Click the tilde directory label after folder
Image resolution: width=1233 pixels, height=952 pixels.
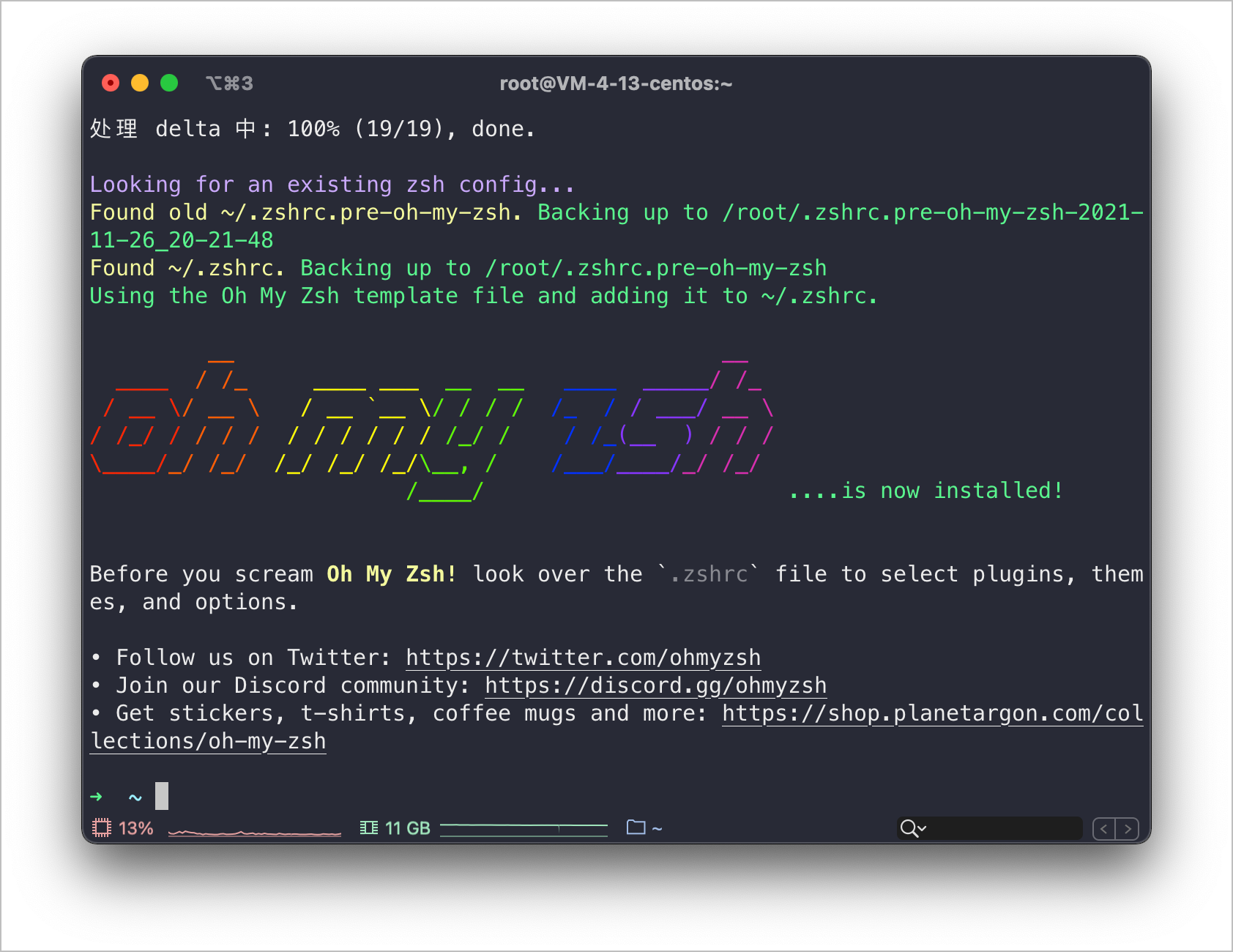pyautogui.click(x=657, y=829)
